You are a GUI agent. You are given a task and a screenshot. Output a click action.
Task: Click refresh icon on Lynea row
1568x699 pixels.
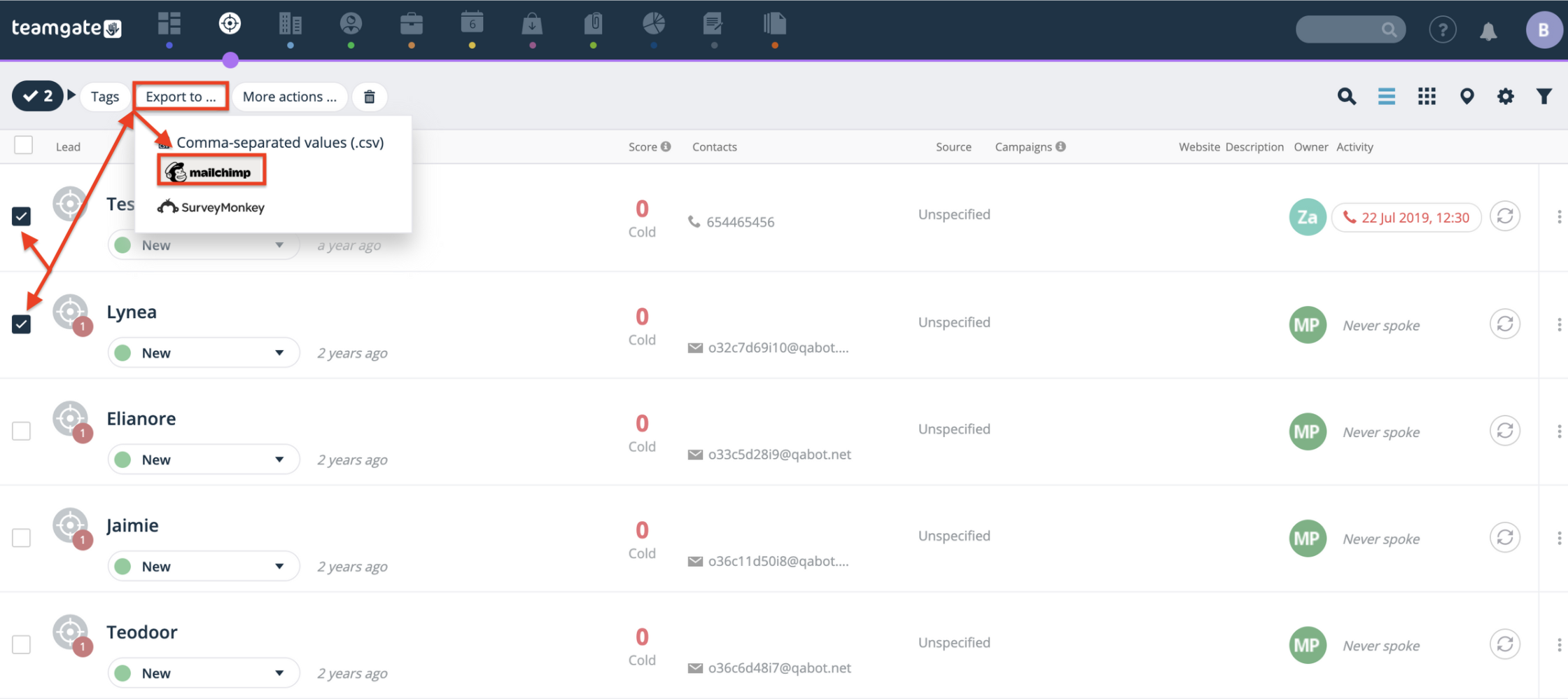[1505, 324]
